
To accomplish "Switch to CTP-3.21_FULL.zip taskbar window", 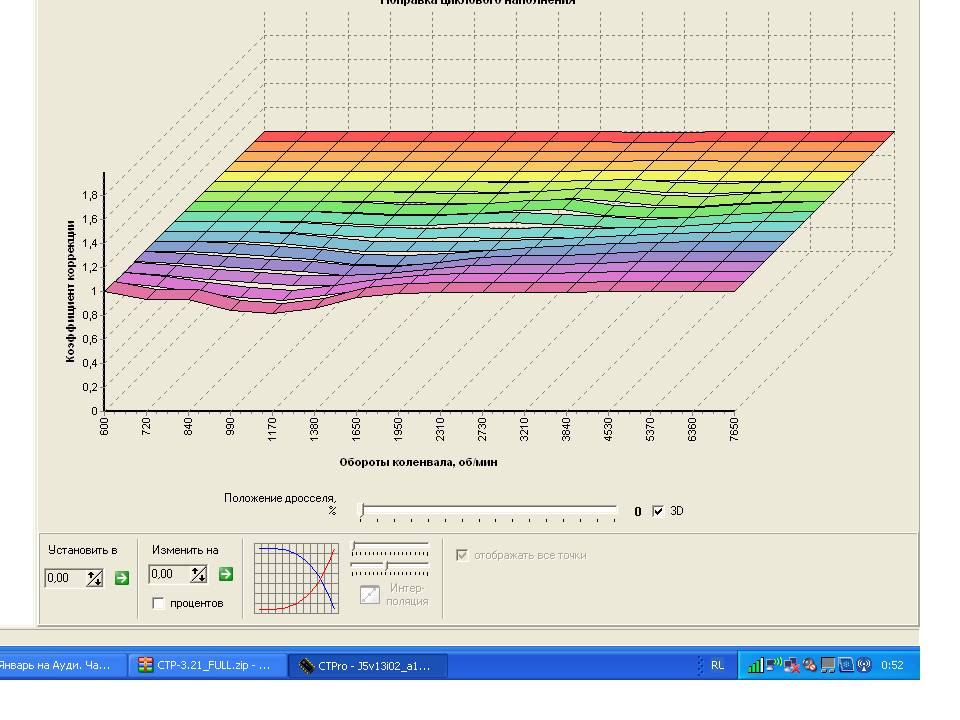I will point(208,666).
